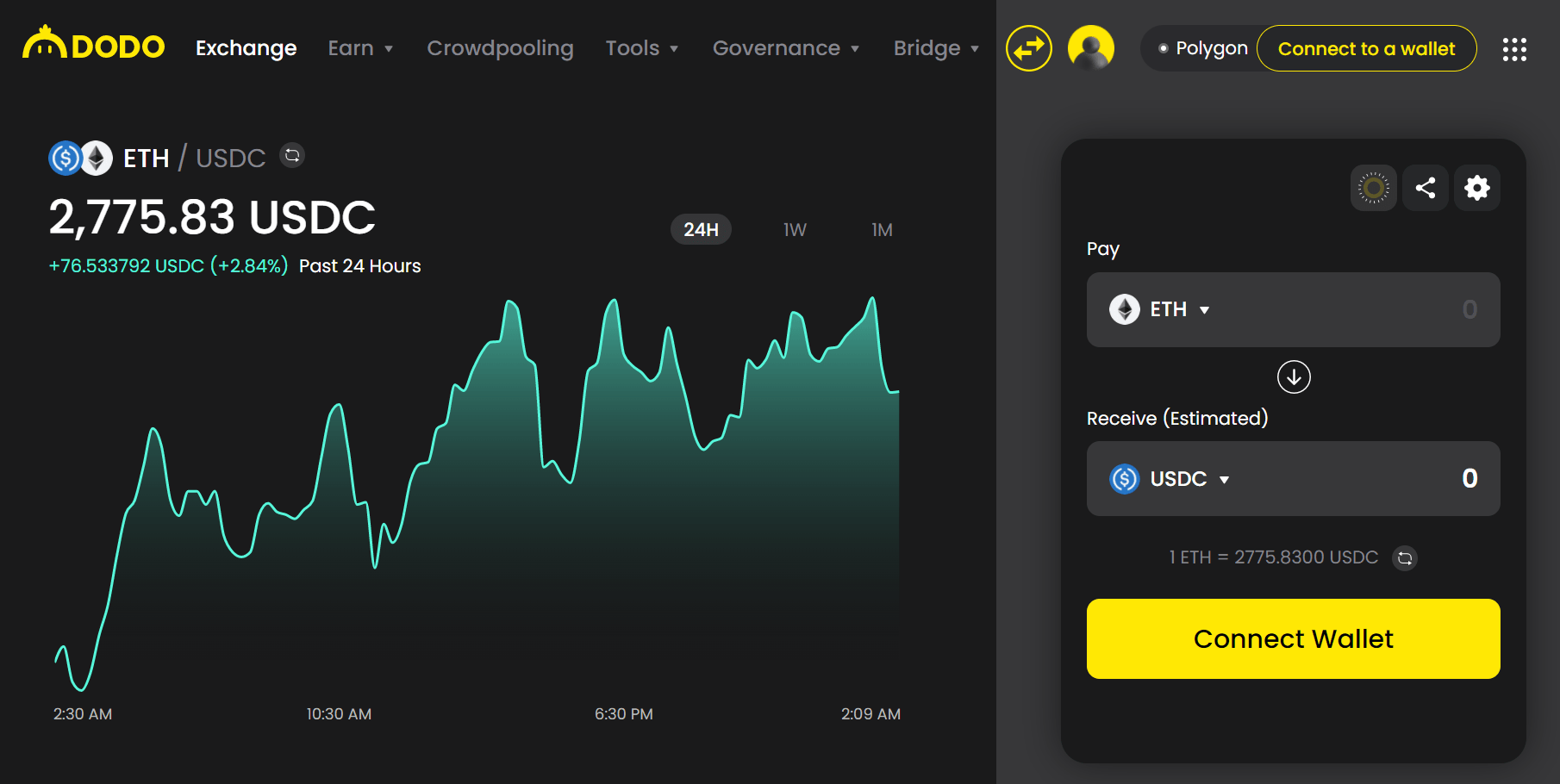Click the down arrow to switch tokens

coord(1293,377)
